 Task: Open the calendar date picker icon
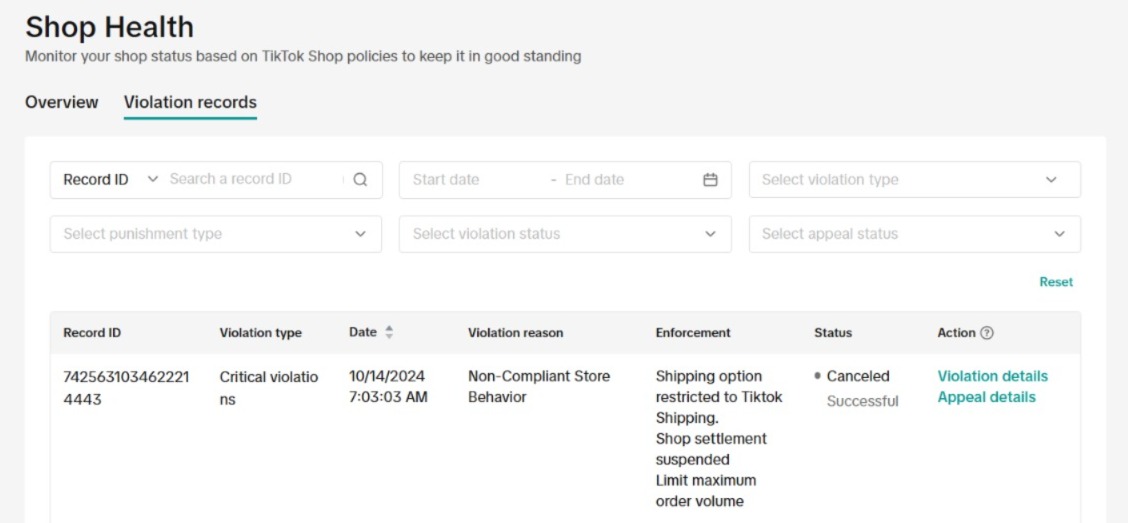tap(710, 180)
